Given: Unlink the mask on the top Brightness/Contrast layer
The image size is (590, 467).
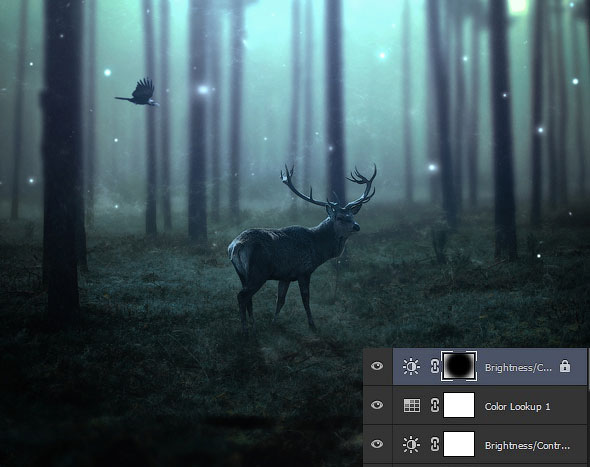Looking at the screenshot, I should [435, 366].
